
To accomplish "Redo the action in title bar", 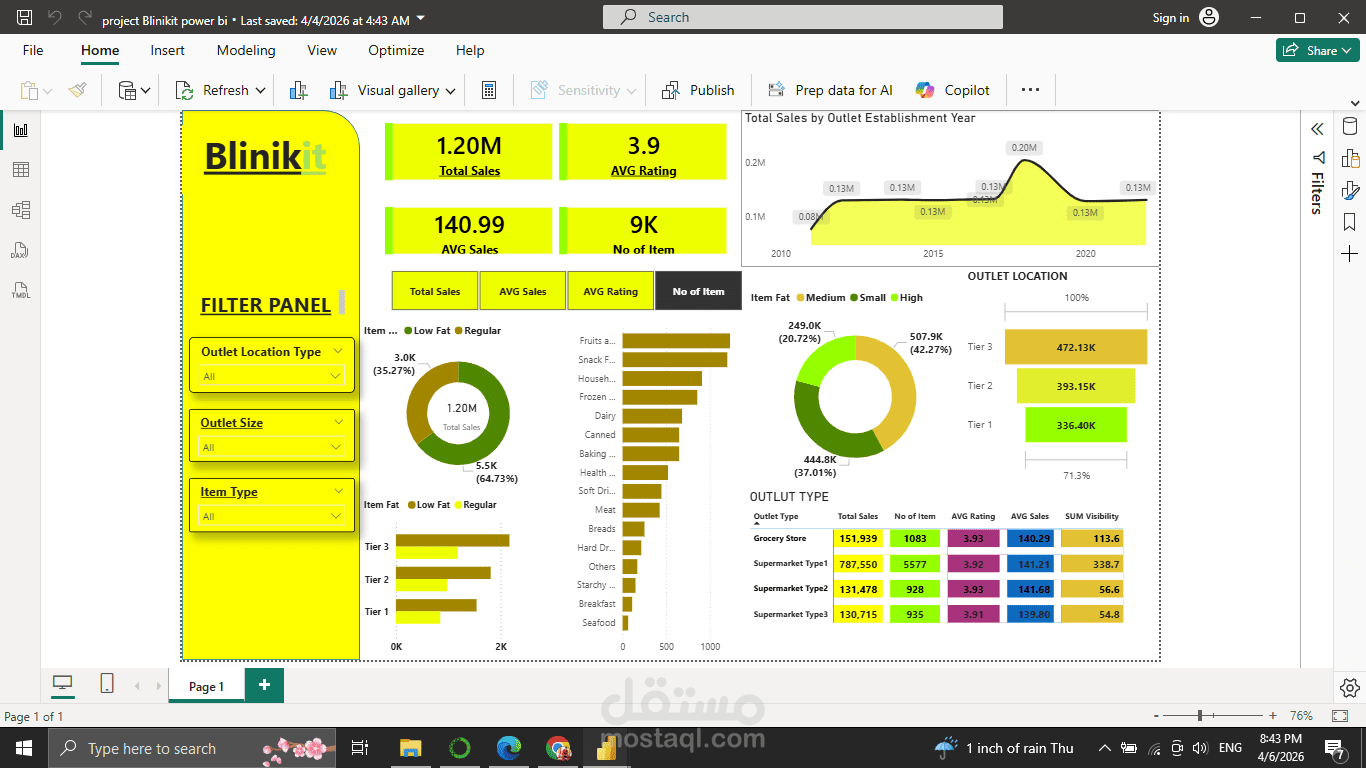I will (x=85, y=18).
